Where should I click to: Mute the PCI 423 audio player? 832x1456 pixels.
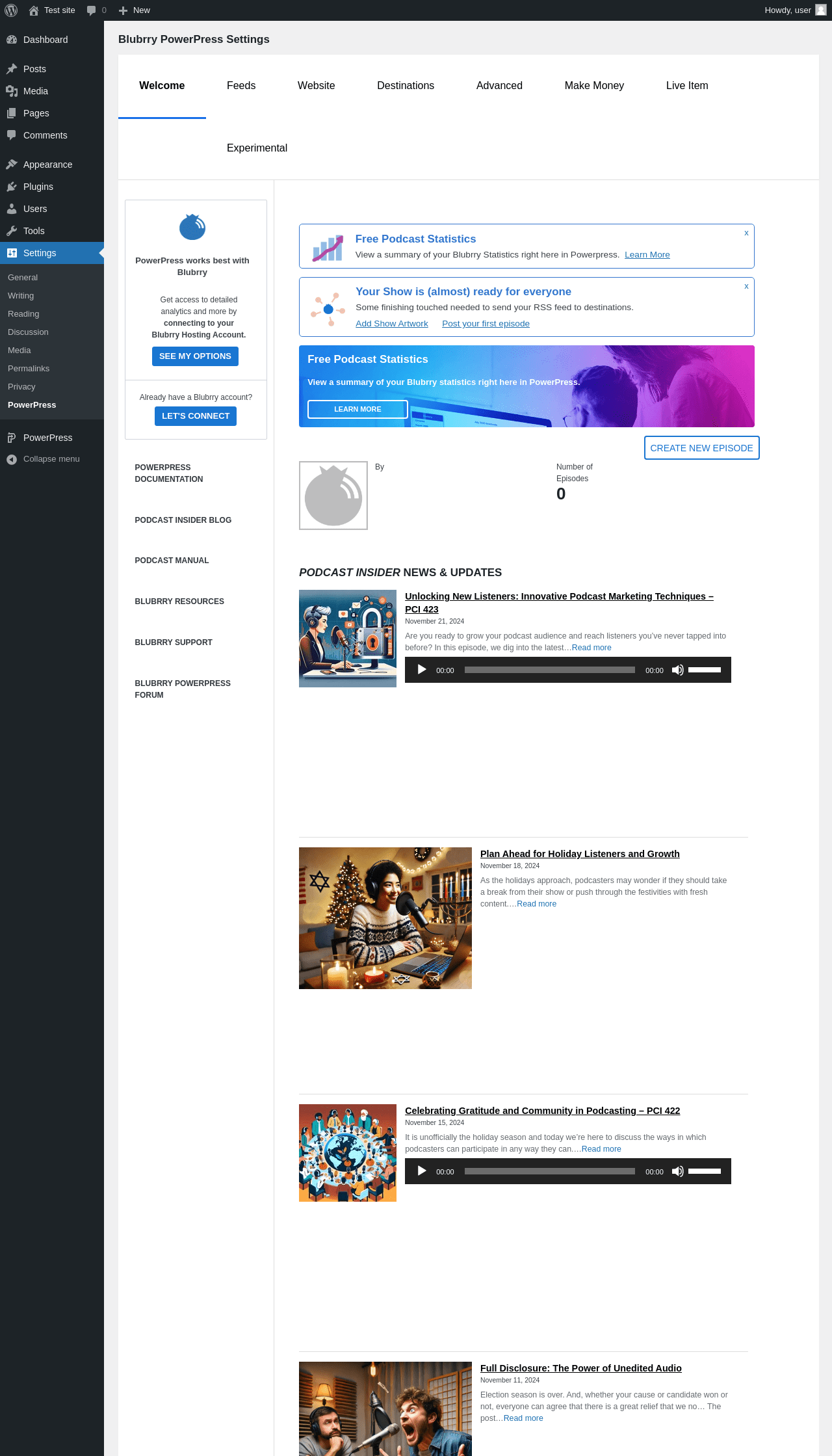point(677,670)
